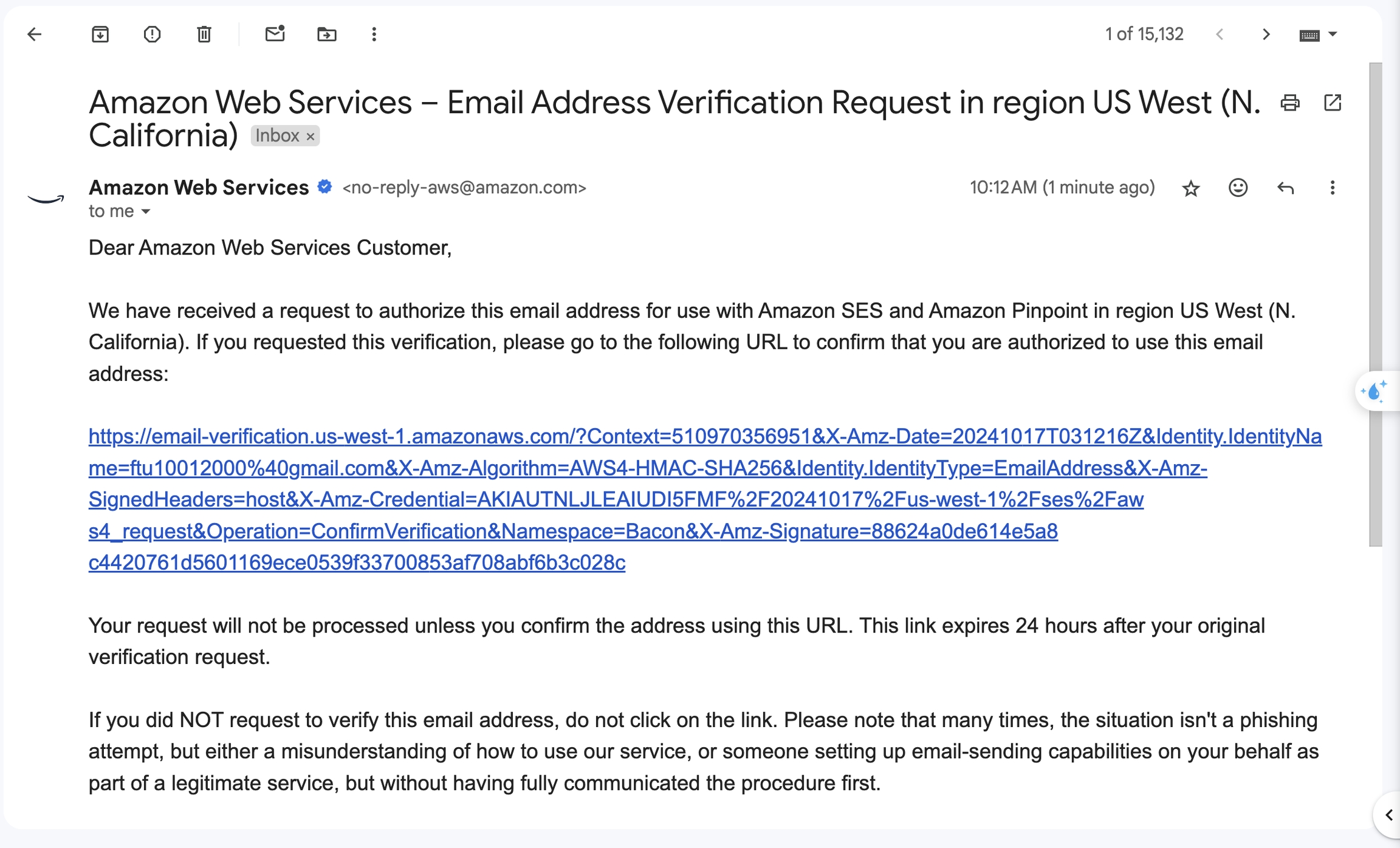This screenshot has width=1400, height=848.
Task: Reply to Amazon Web Services message
Action: pyautogui.click(x=1285, y=188)
